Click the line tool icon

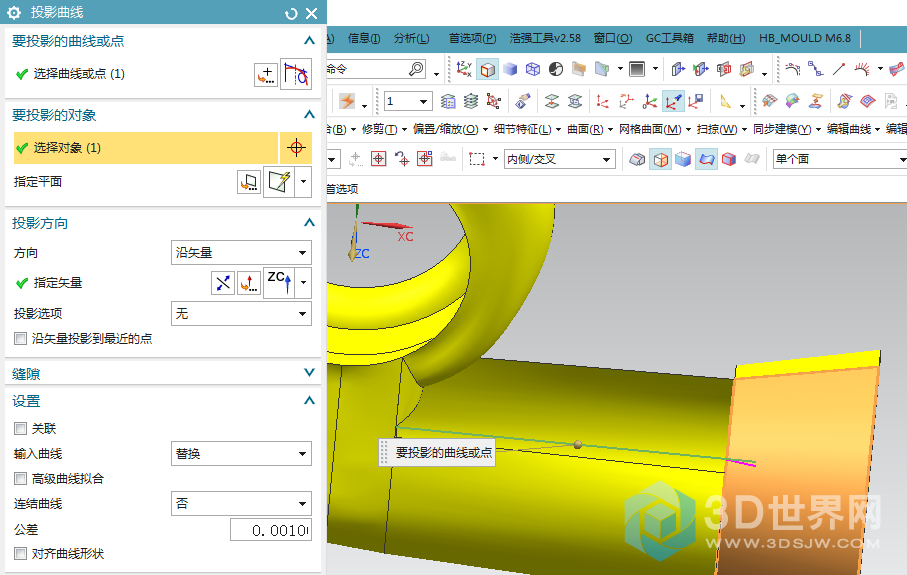[839, 69]
